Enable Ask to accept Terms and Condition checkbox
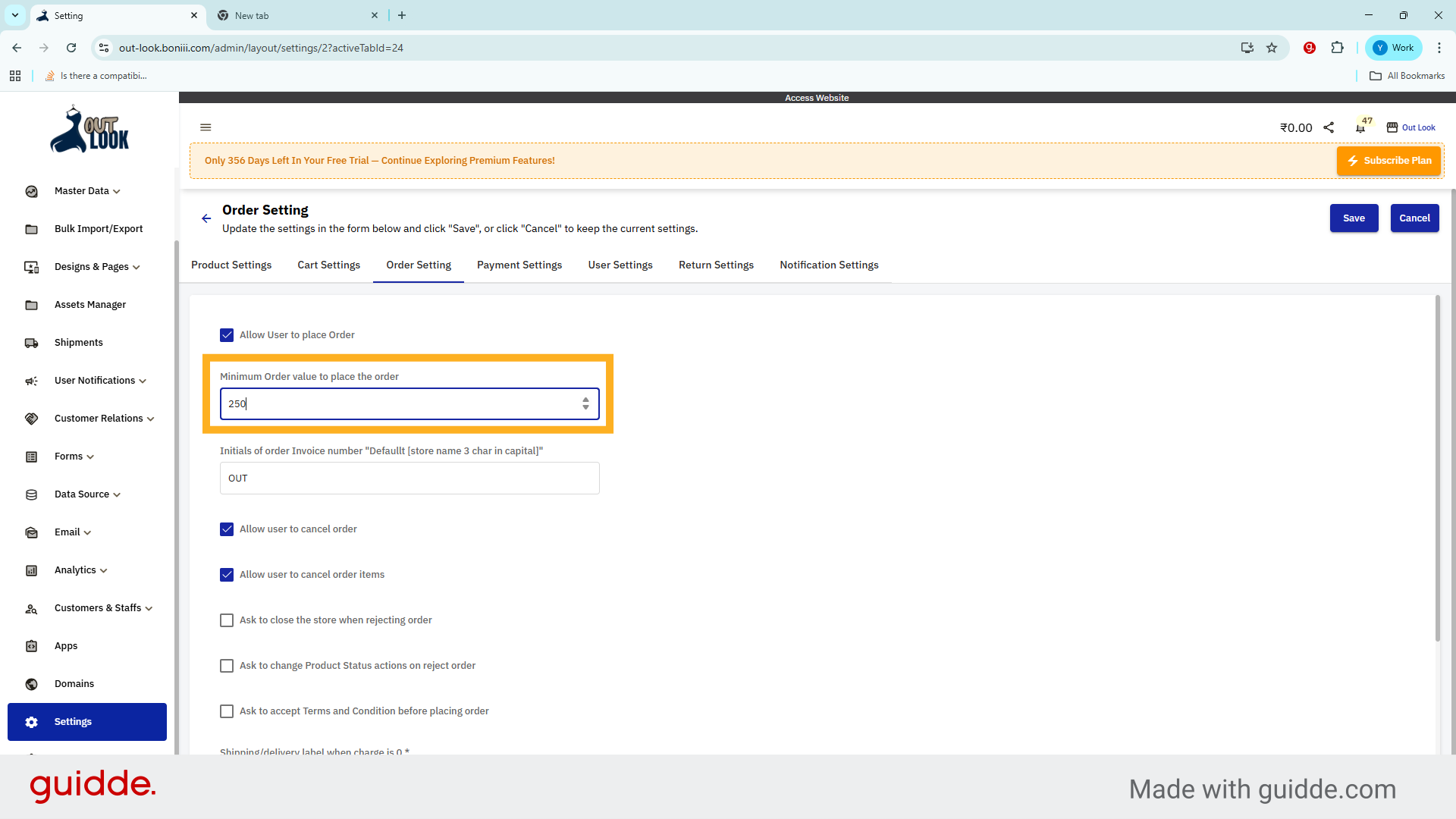This screenshot has height=819, width=1456. coord(227,711)
